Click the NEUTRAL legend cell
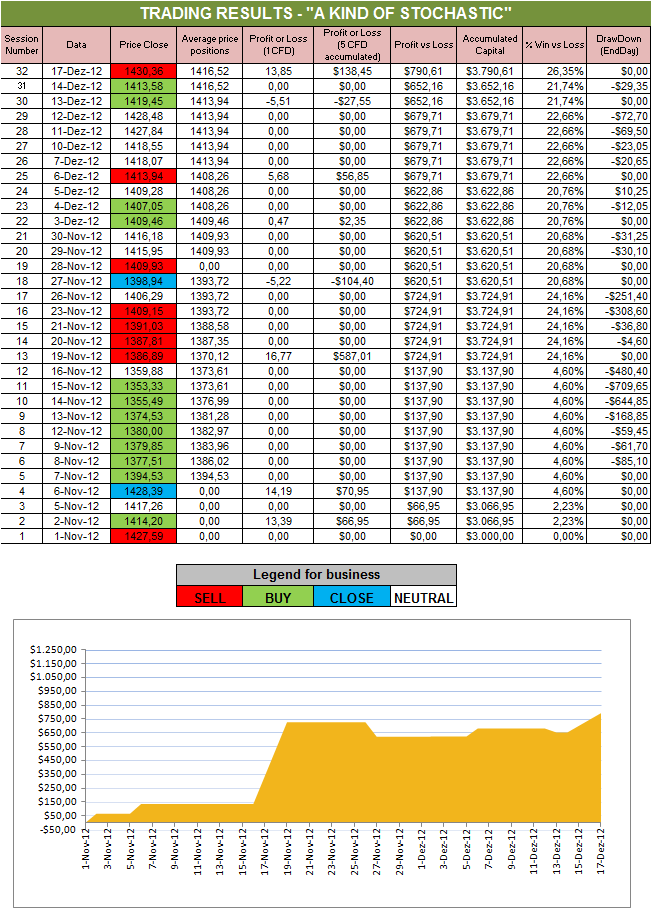 coord(423,597)
